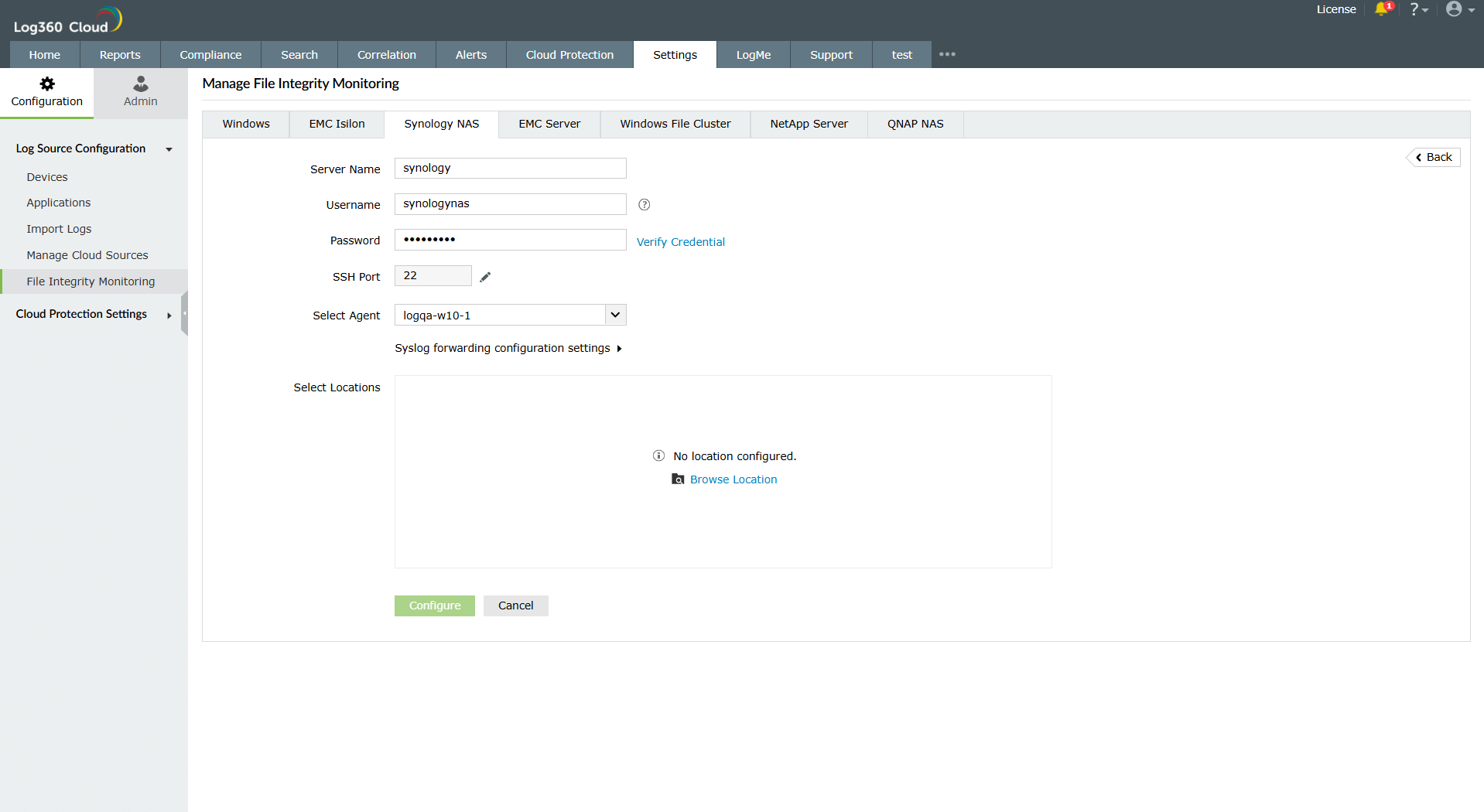Collapse the left sidebar using its handle
The height and width of the screenshot is (812, 1484).
coord(184,313)
